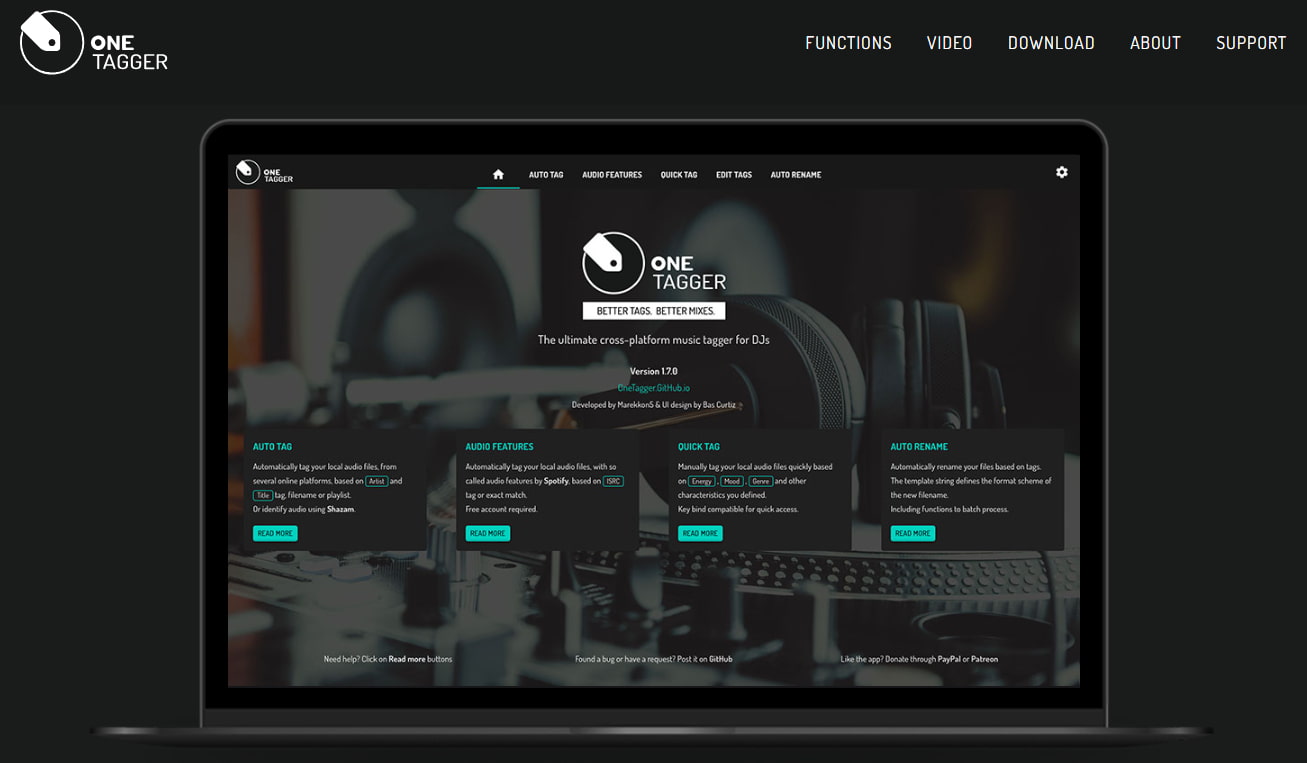1307x763 pixels.
Task: Click "Developed by Marekkon5" credit line
Action: click(x=654, y=405)
